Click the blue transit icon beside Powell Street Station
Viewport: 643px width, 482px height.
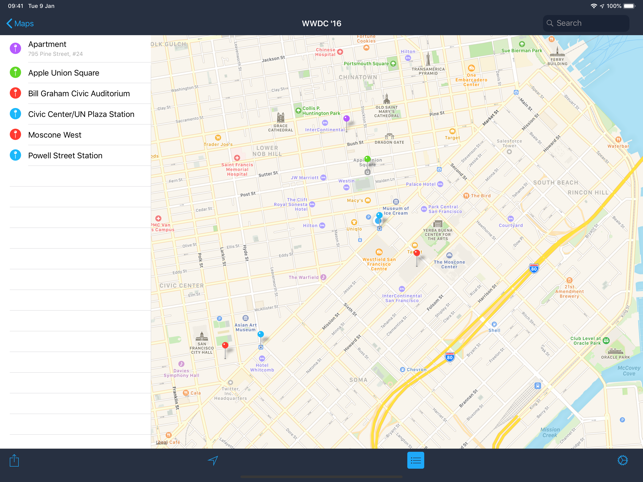click(x=15, y=156)
